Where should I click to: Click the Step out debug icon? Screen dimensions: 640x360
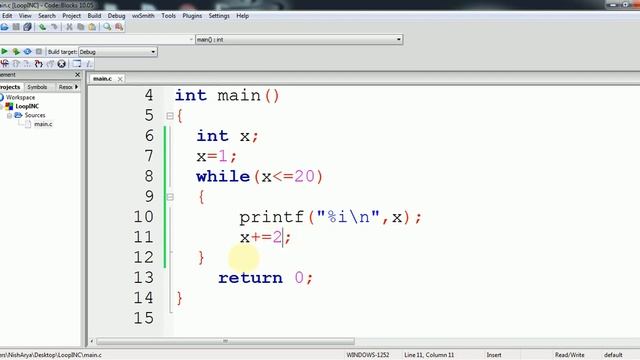coord(50,64)
